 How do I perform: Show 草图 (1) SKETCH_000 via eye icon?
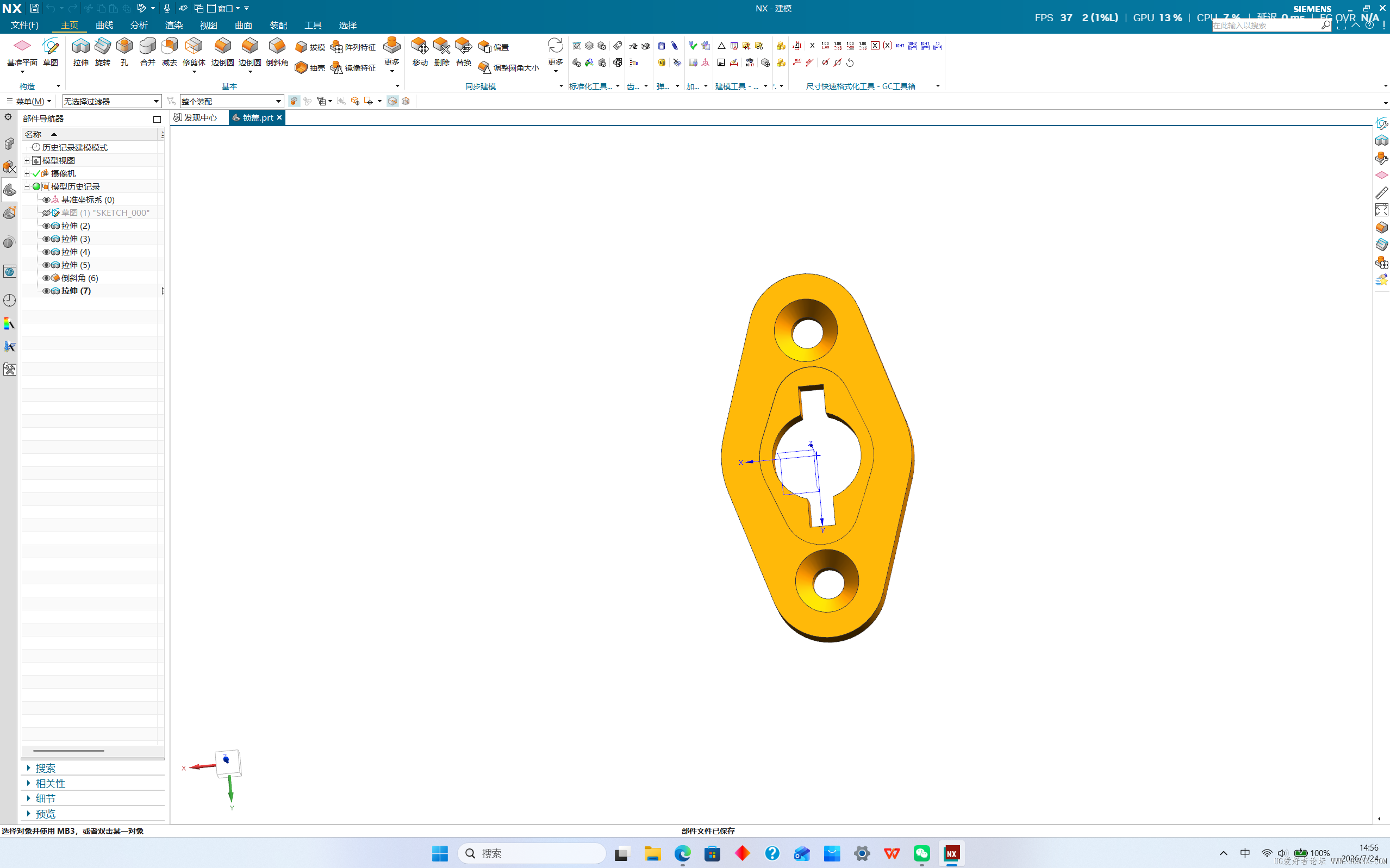point(47,213)
